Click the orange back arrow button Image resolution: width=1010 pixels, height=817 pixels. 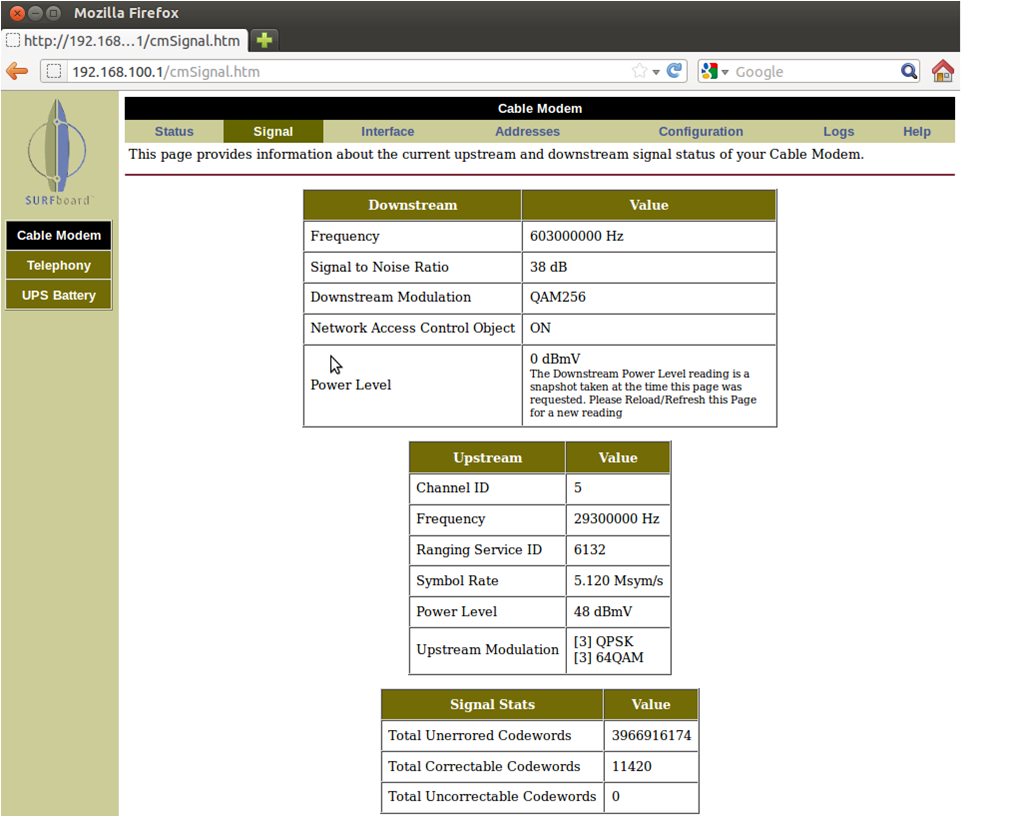pyautogui.click(x=17, y=72)
